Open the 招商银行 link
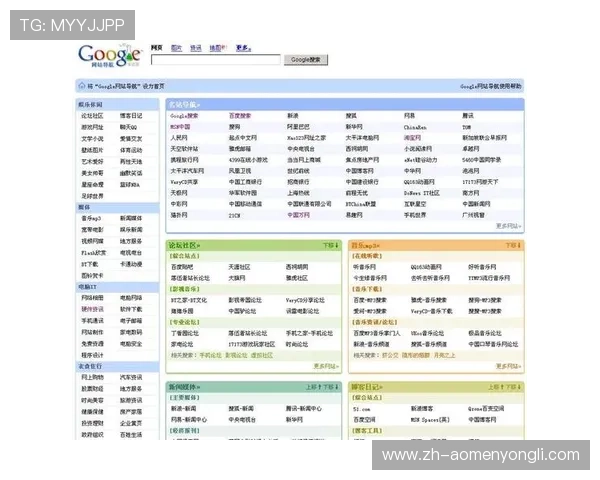Image resolution: width=600 pixels, height=480 pixels. 298,182
